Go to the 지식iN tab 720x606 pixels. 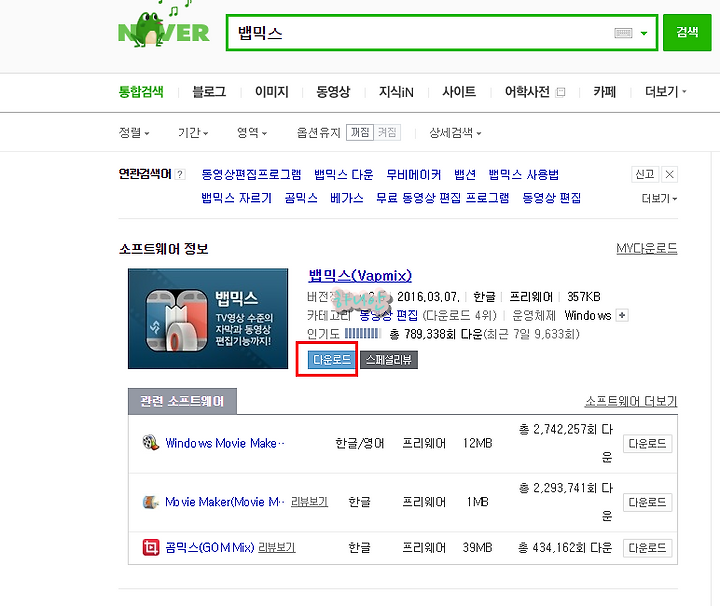396,92
